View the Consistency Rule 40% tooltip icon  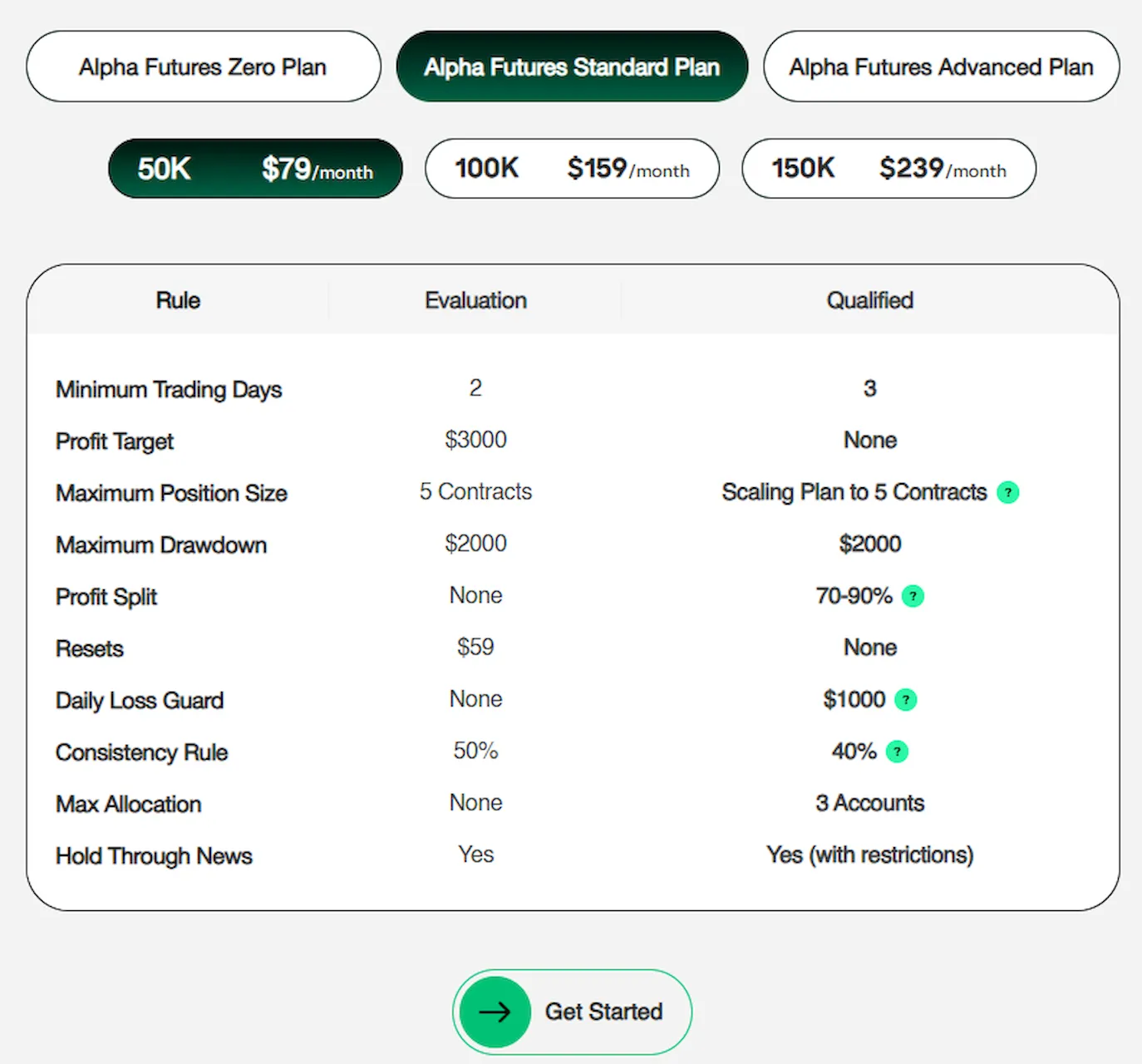(x=897, y=751)
